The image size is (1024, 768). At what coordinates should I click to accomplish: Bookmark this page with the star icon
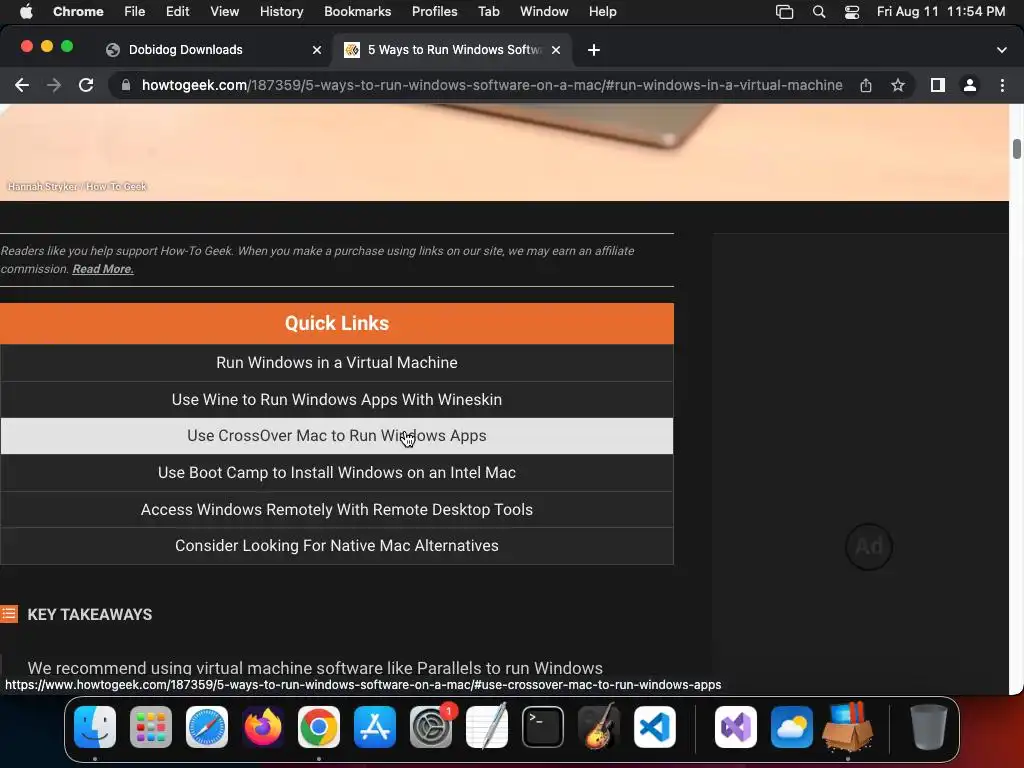[x=898, y=85]
